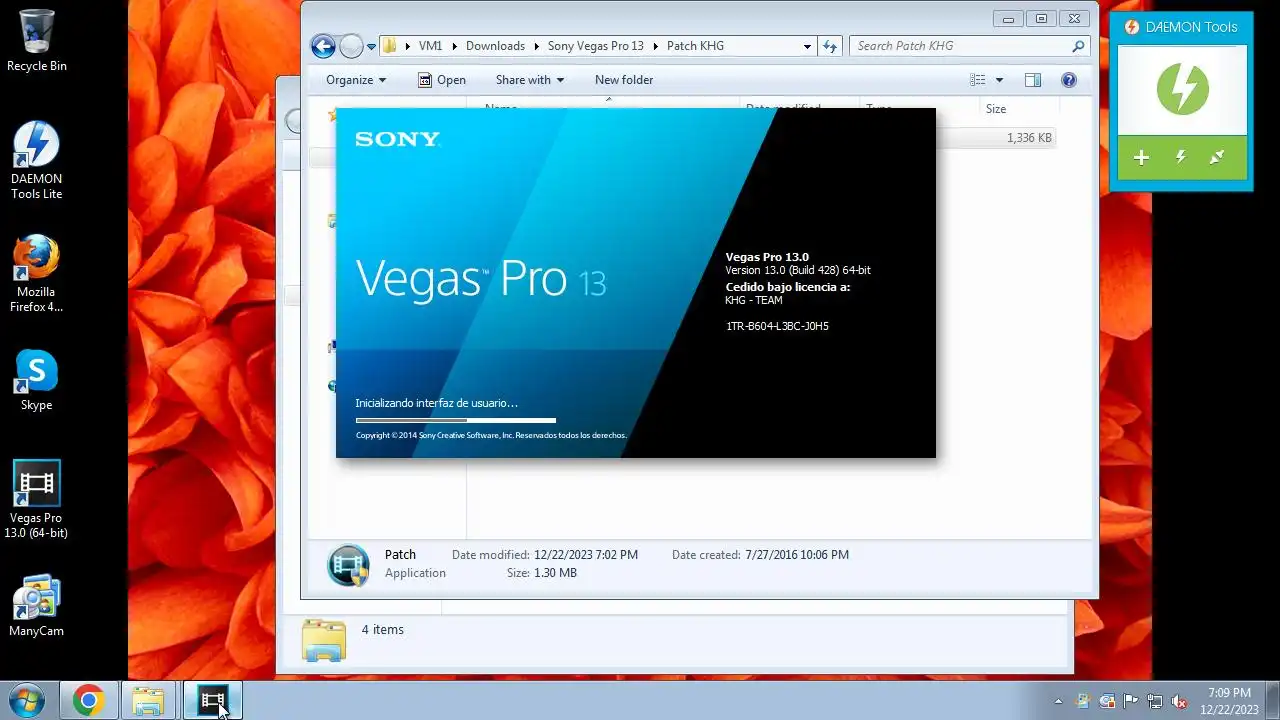
Task: Click the Open toolbar button in Explorer
Action: pyautogui.click(x=442, y=80)
